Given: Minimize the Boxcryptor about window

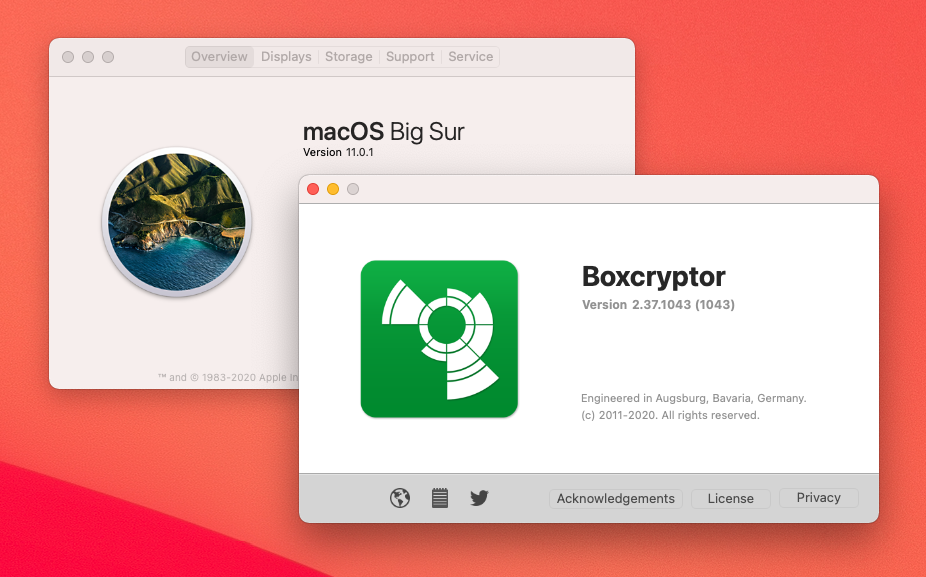Looking at the screenshot, I should 333,189.
